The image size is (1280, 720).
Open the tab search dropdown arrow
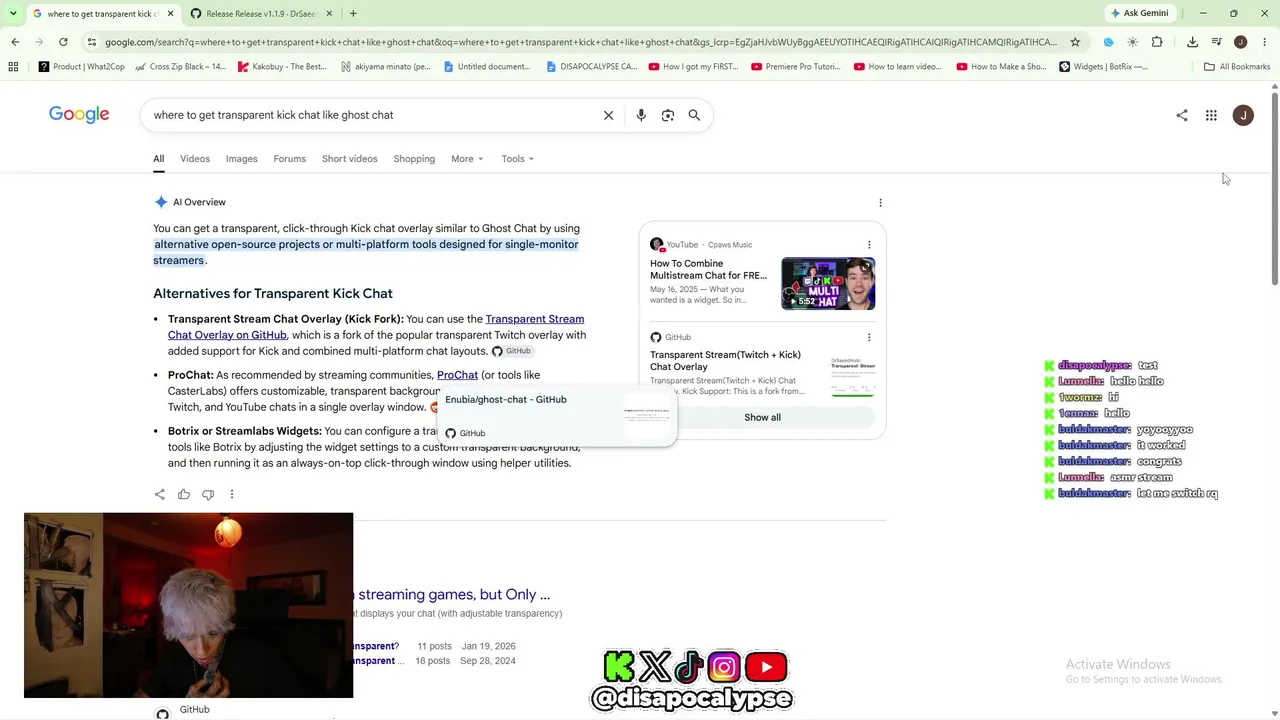pos(13,13)
